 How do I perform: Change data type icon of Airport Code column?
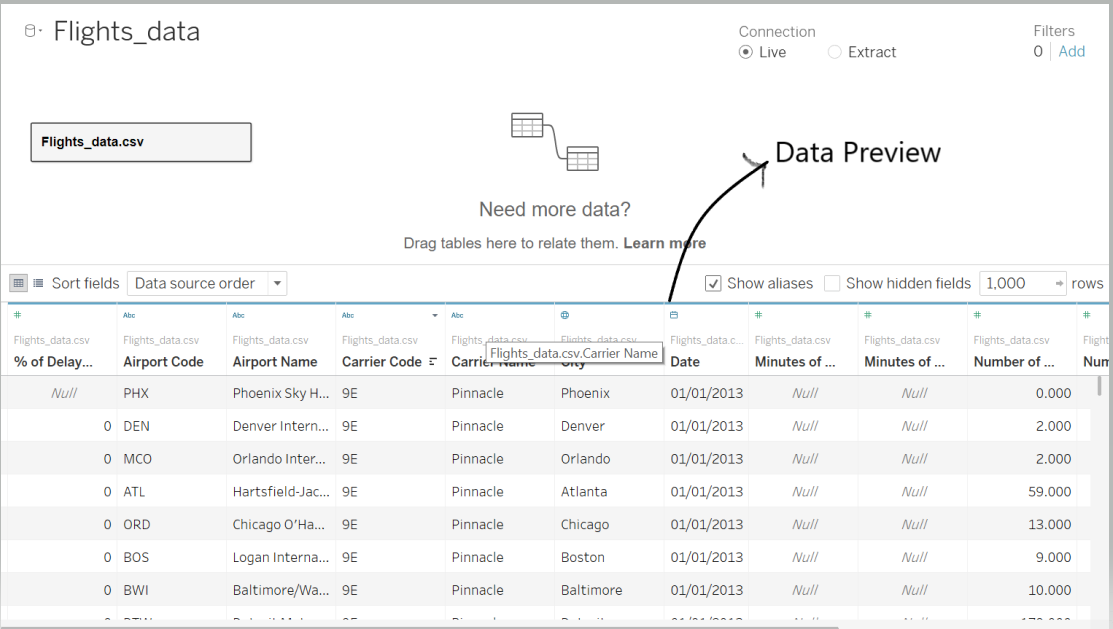(129, 314)
